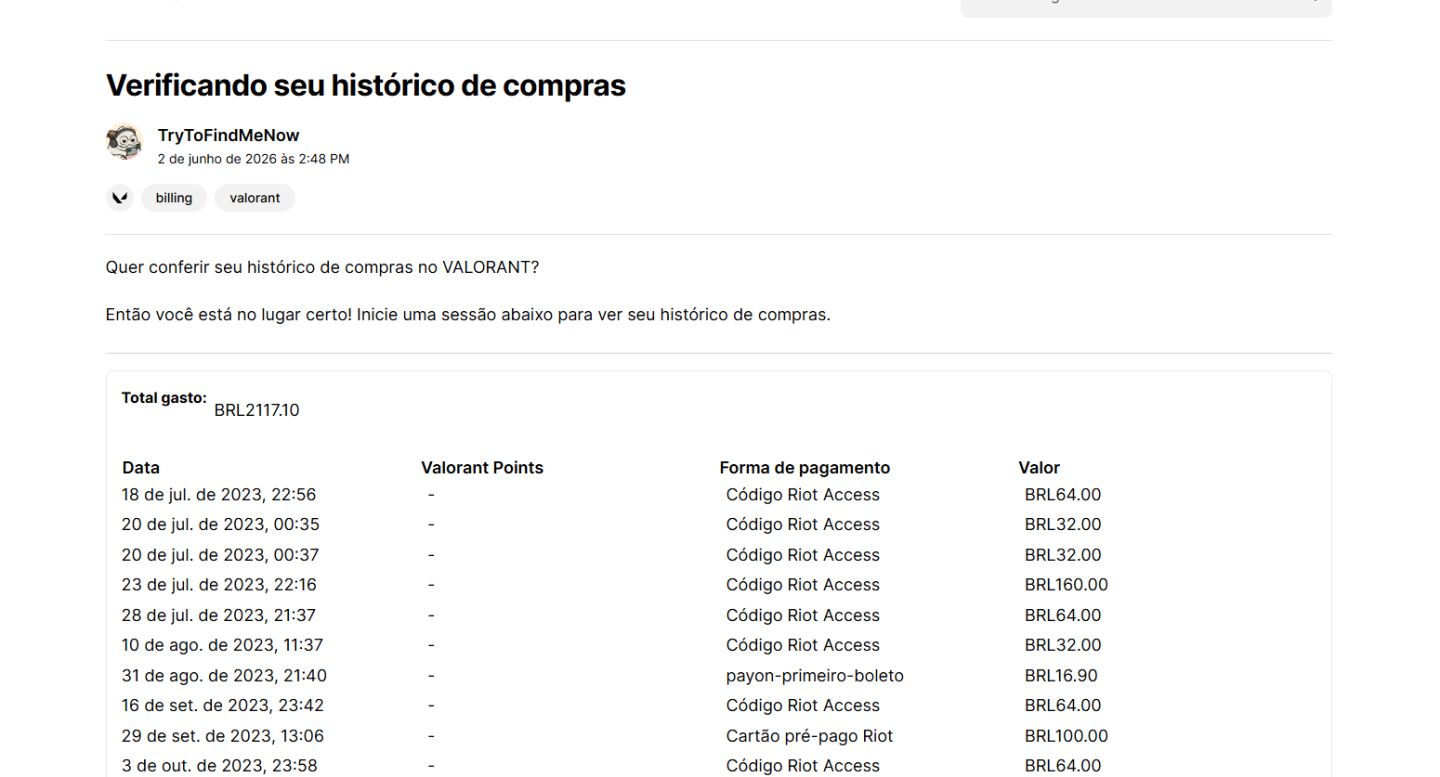The height and width of the screenshot is (777, 1440).
Task: Select the valorant tag
Action: [x=255, y=198]
